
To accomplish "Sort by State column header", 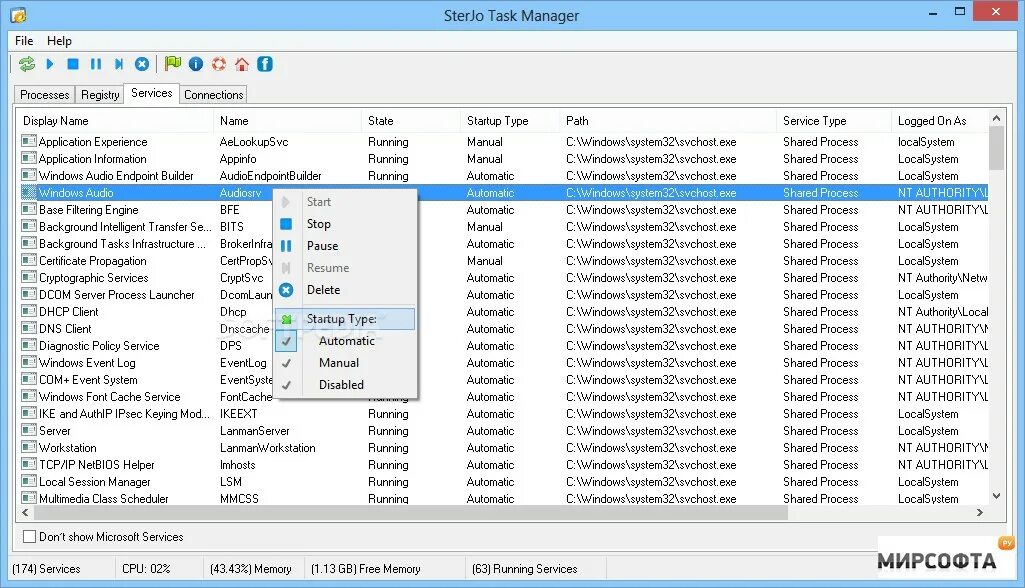I will [x=411, y=121].
